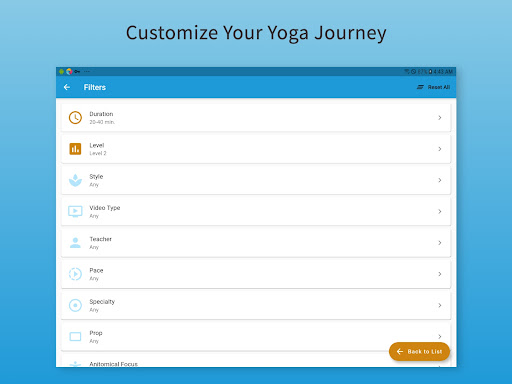Tap the orange Level bar chart icon
The image size is (512, 384).
(75, 149)
